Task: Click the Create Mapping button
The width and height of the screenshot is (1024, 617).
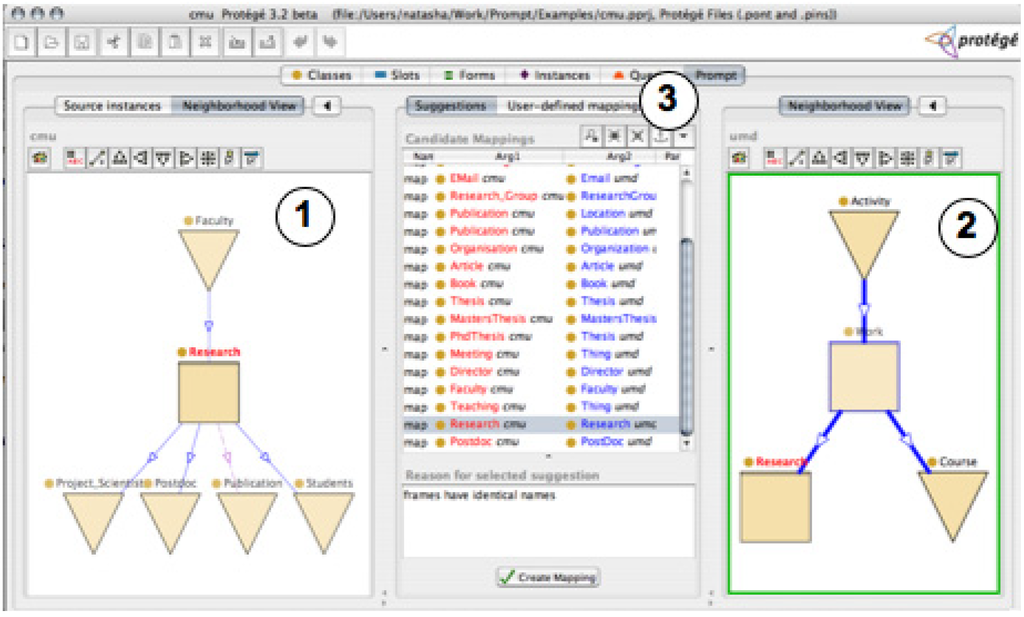Action: click(548, 577)
